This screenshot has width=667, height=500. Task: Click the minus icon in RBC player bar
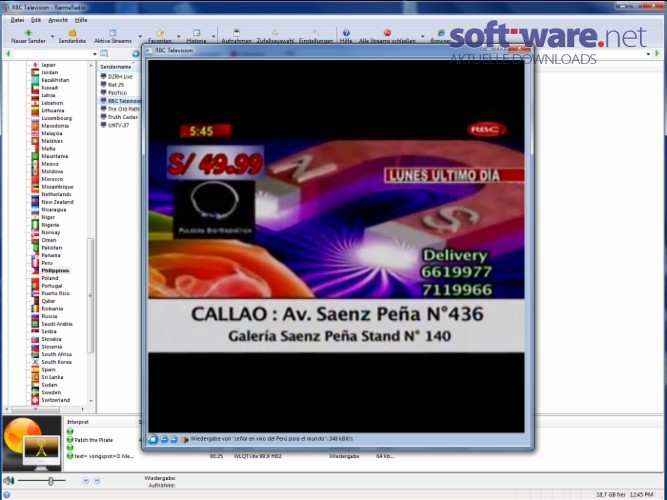tap(164, 439)
